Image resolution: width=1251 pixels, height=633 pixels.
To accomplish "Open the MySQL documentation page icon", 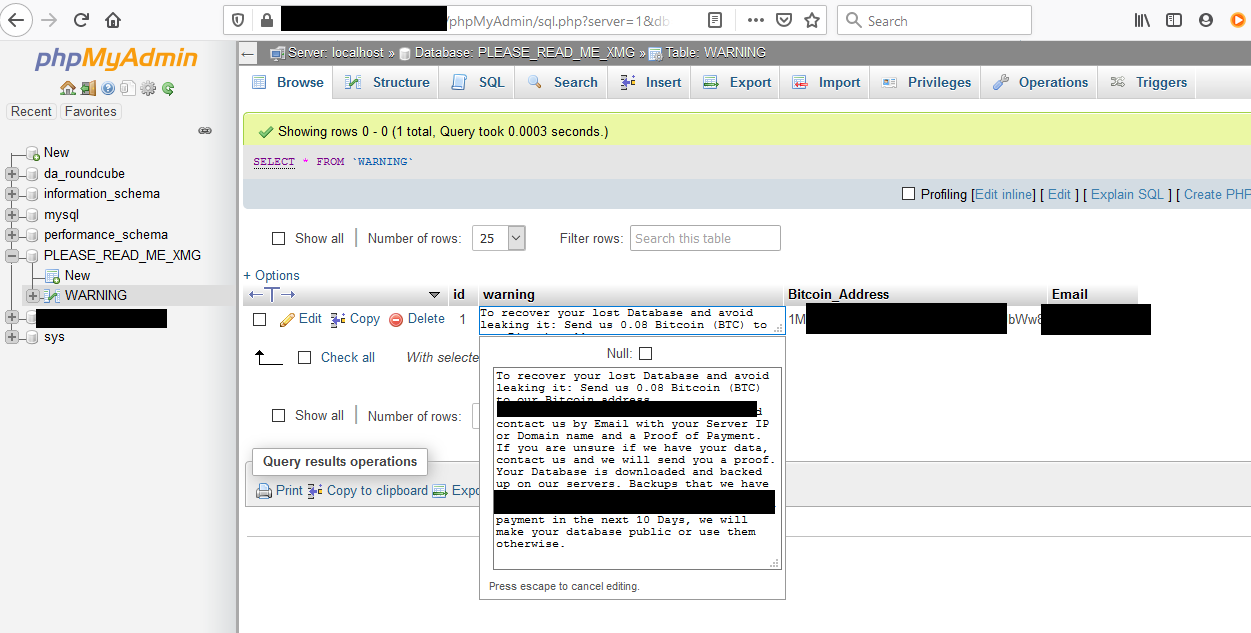I will point(127,88).
